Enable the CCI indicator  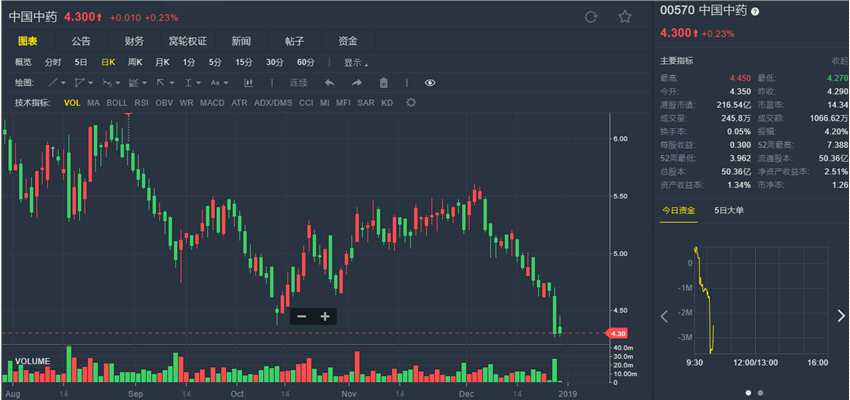pyautogui.click(x=306, y=102)
